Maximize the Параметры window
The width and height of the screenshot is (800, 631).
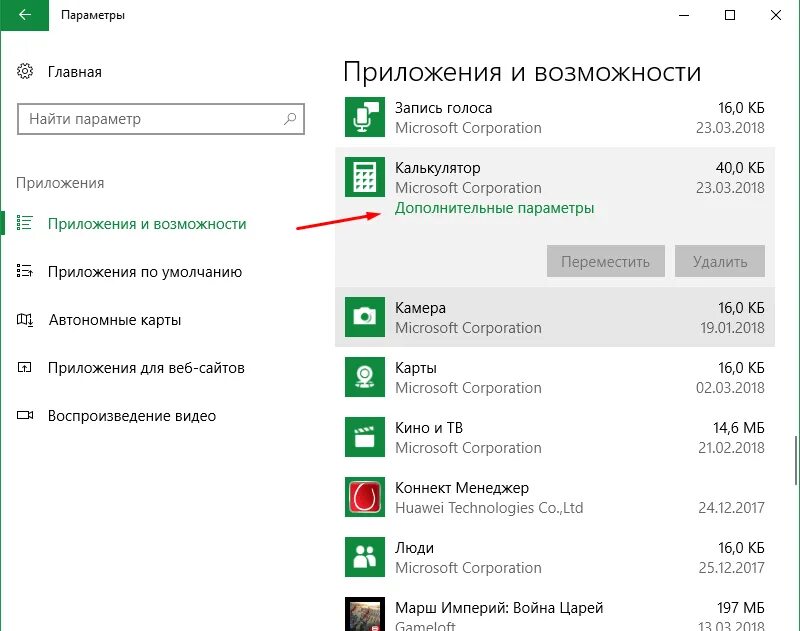(730, 15)
